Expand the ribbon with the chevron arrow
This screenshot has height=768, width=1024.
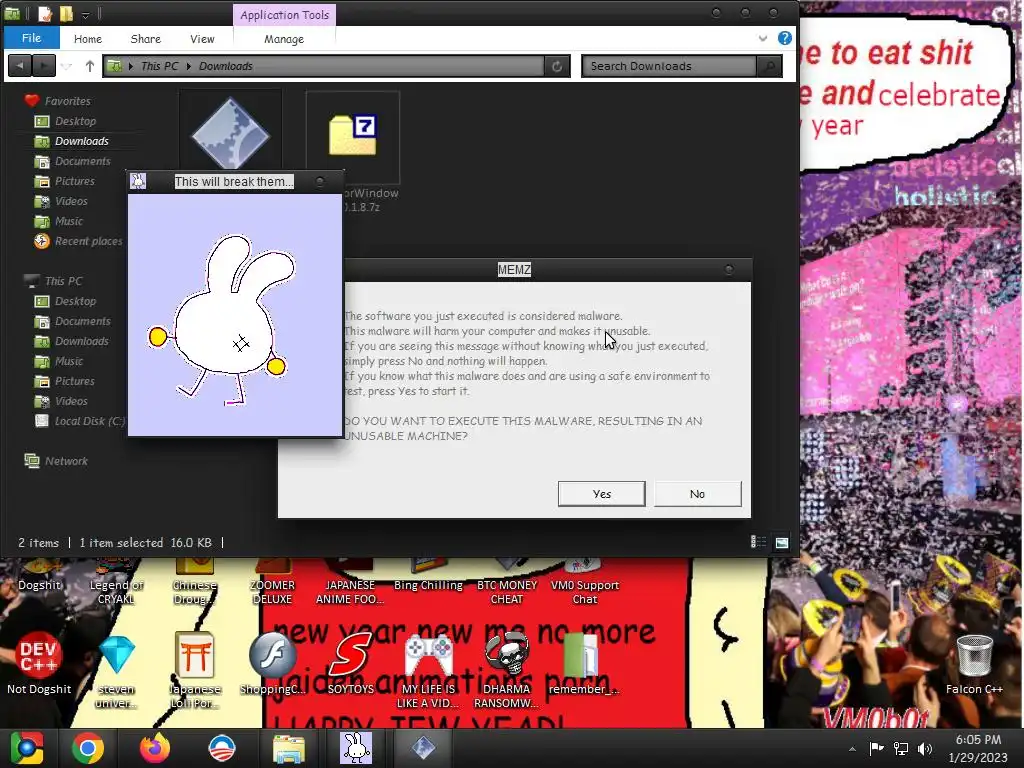click(x=762, y=39)
